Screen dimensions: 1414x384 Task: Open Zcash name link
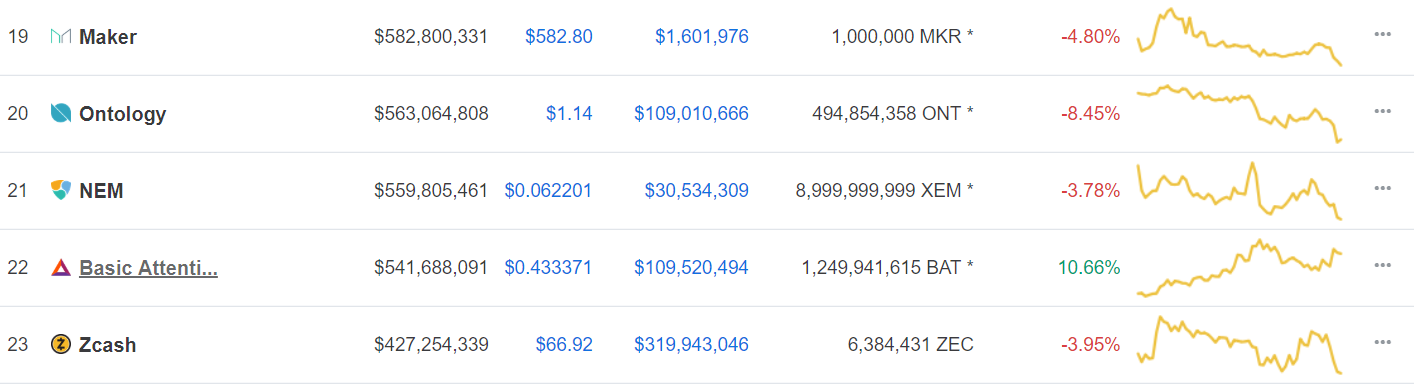pos(107,345)
